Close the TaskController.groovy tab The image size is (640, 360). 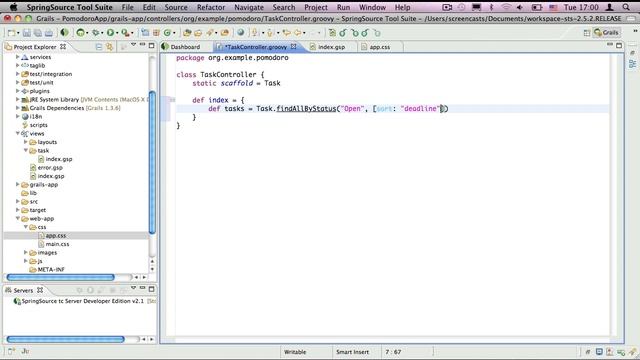pyautogui.click(x=293, y=47)
